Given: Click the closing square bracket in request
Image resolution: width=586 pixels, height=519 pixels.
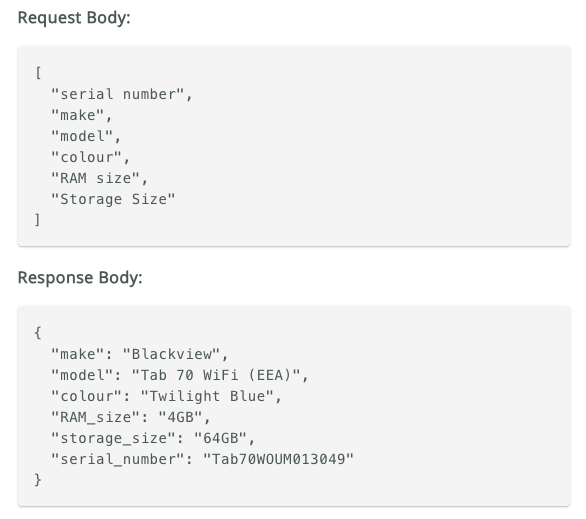Looking at the screenshot, I should 37,220.
